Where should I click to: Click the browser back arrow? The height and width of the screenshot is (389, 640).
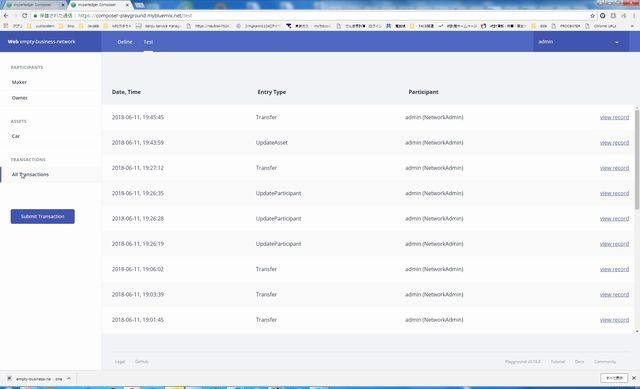pos(6,16)
